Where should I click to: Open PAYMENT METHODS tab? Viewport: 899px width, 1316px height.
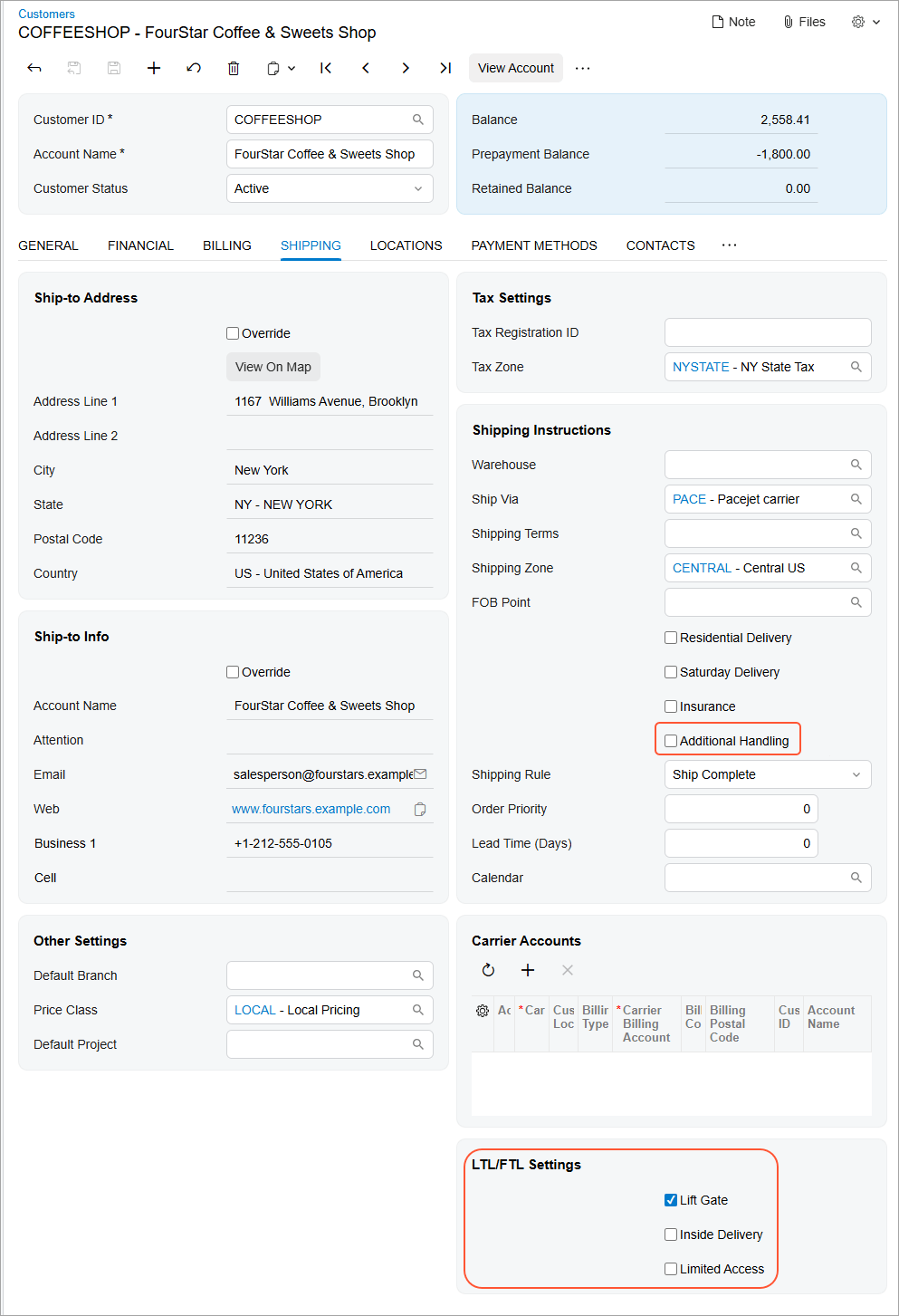click(x=534, y=245)
